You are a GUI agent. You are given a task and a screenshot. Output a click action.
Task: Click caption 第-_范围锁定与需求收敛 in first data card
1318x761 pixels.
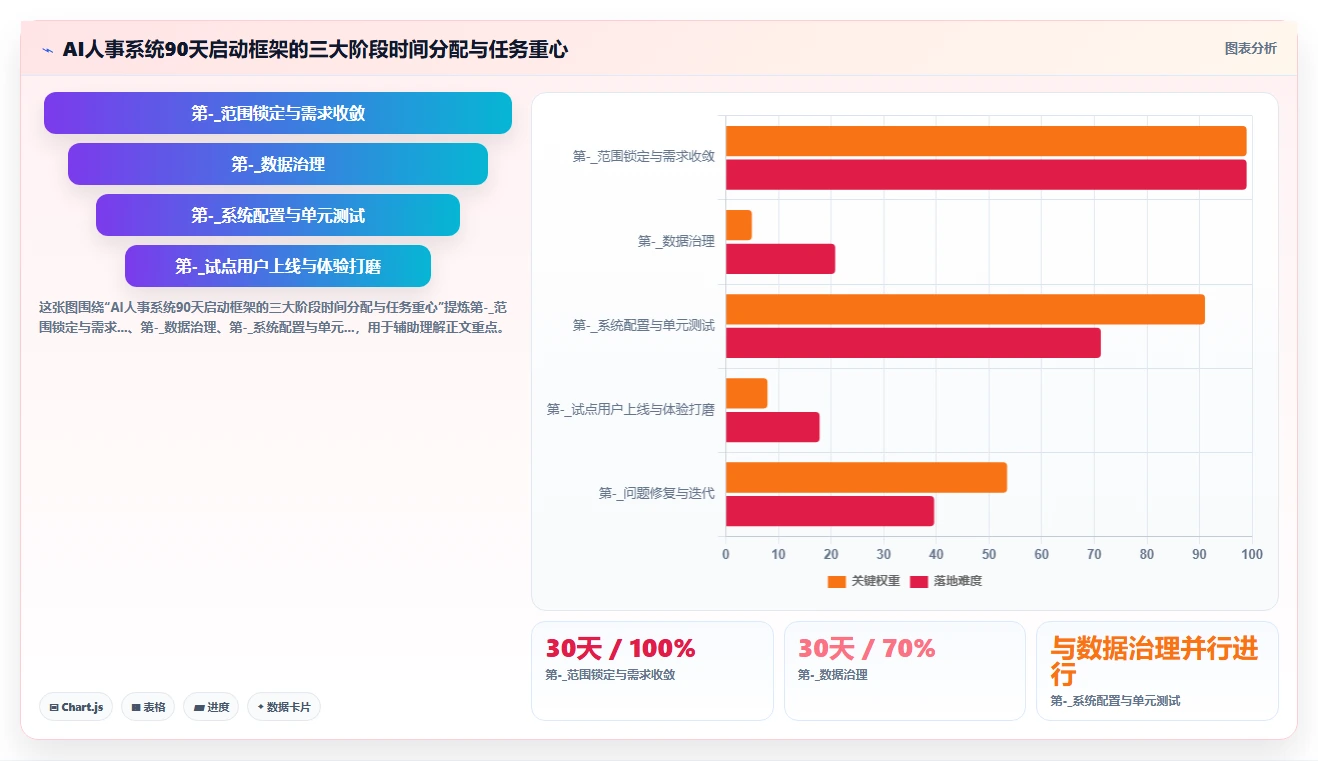pos(610,675)
